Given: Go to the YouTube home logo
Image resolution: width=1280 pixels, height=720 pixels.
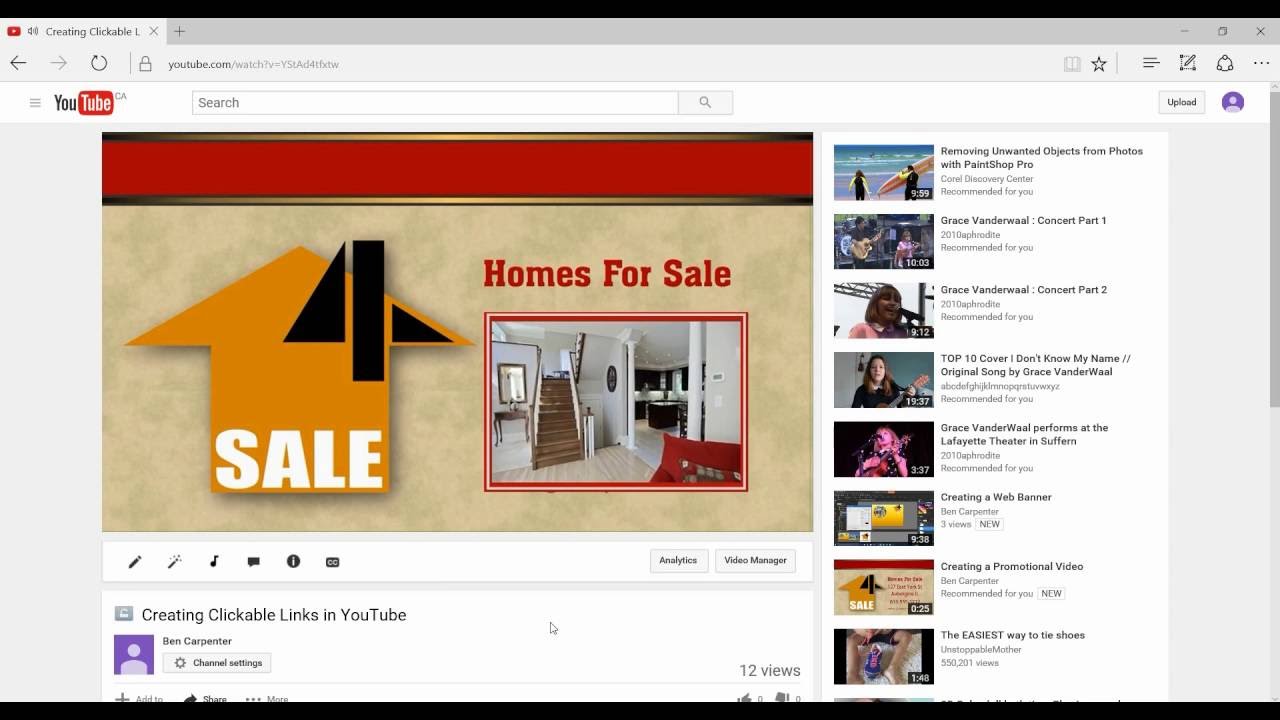Looking at the screenshot, I should pyautogui.click(x=84, y=103).
